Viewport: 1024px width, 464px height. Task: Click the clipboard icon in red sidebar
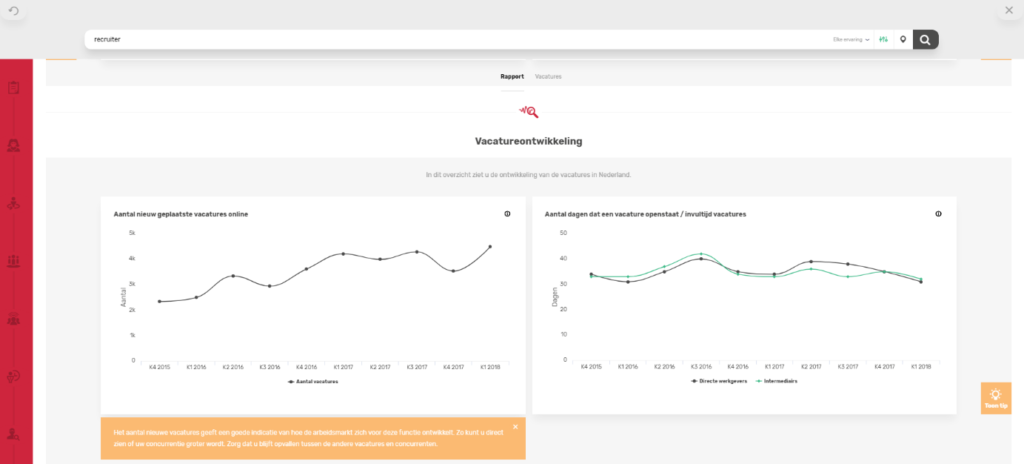click(x=13, y=88)
